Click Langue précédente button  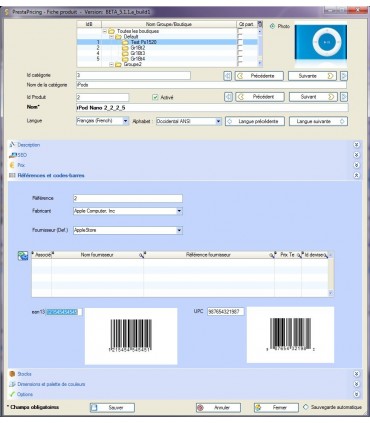(x=255, y=121)
